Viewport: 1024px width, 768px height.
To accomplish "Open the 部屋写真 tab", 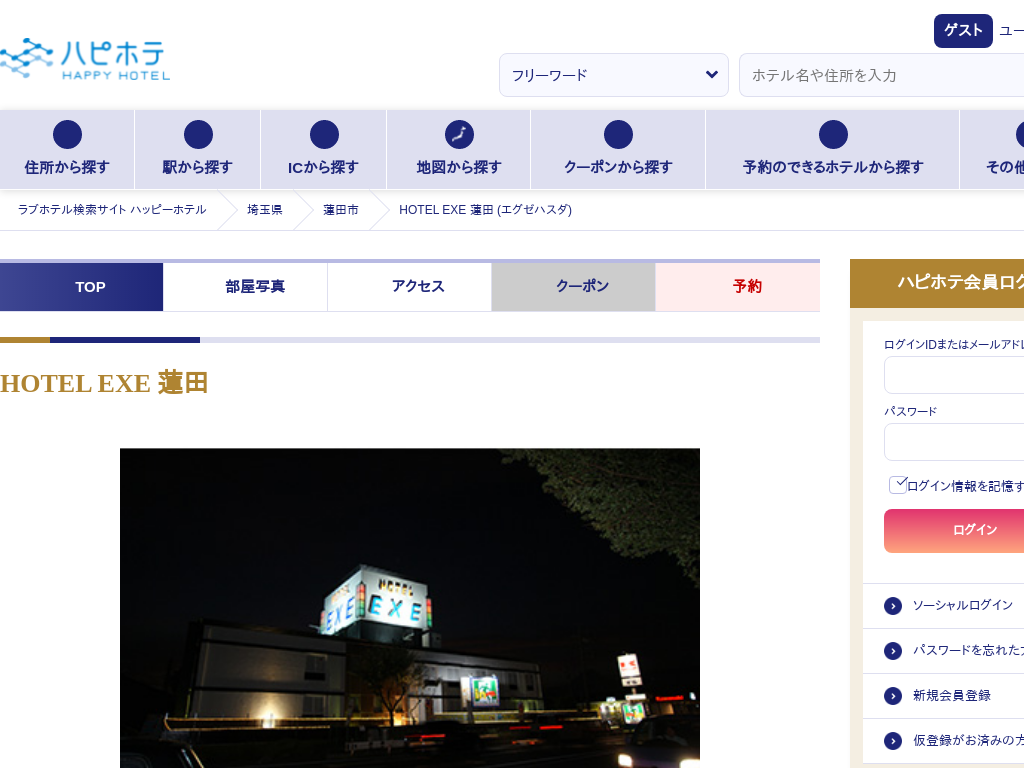I will (x=246, y=287).
